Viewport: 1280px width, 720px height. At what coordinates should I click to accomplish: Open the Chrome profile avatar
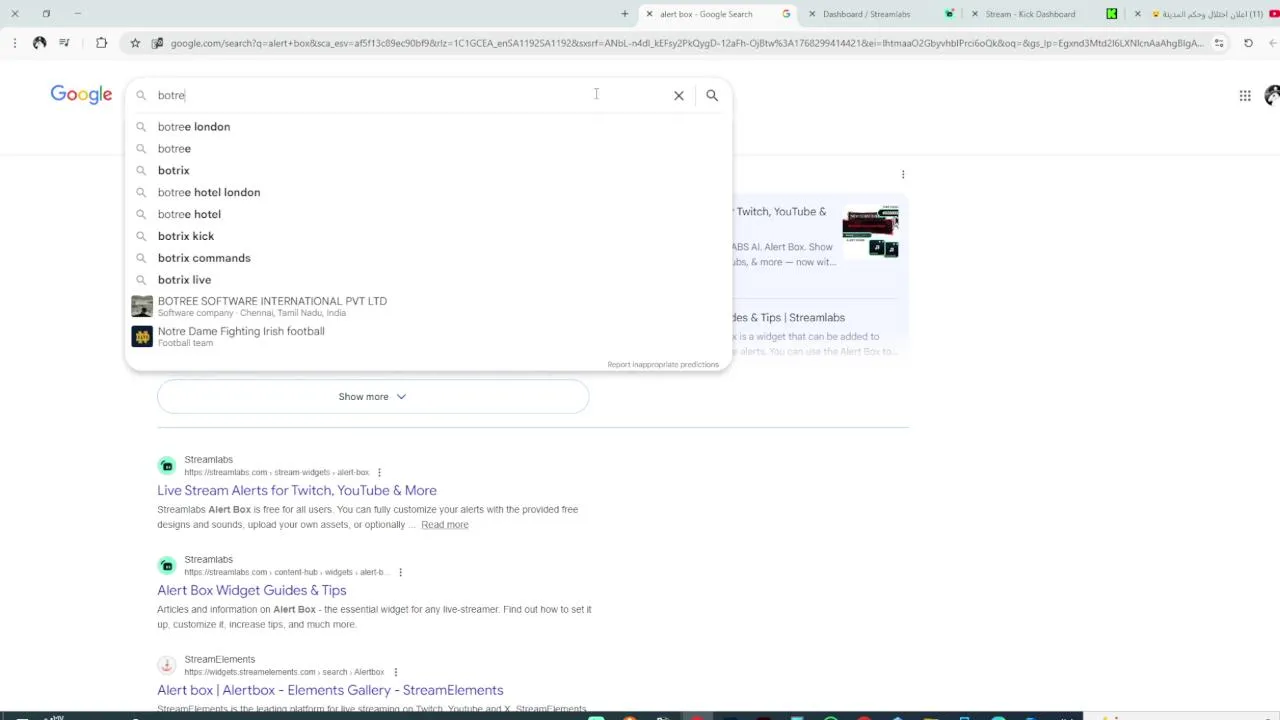(x=39, y=43)
